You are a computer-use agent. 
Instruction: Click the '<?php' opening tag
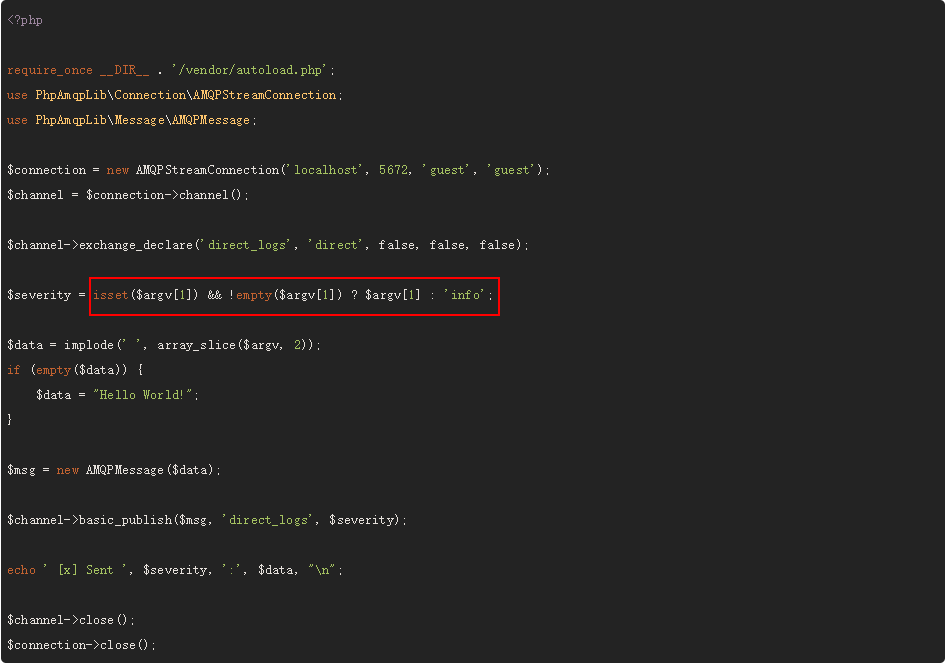(25, 20)
